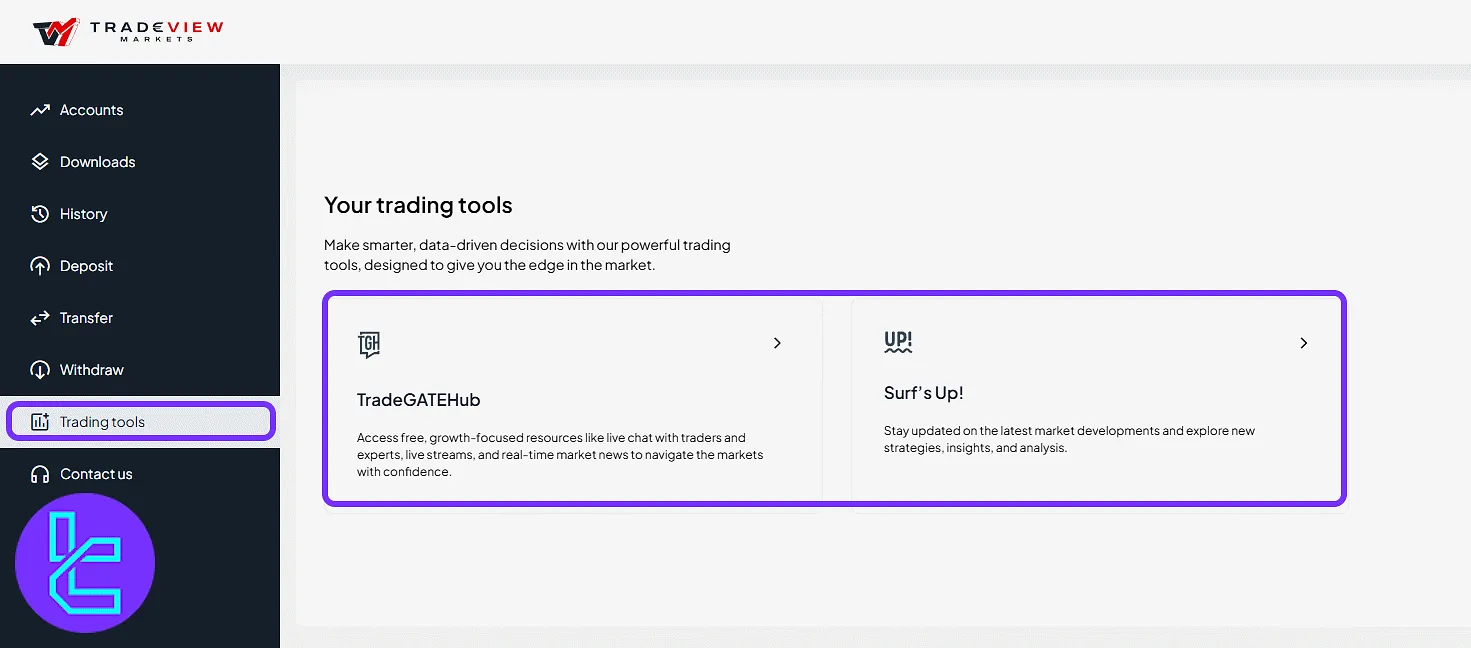Select the Trading tools menu item
This screenshot has width=1471, height=648.
tap(140, 421)
